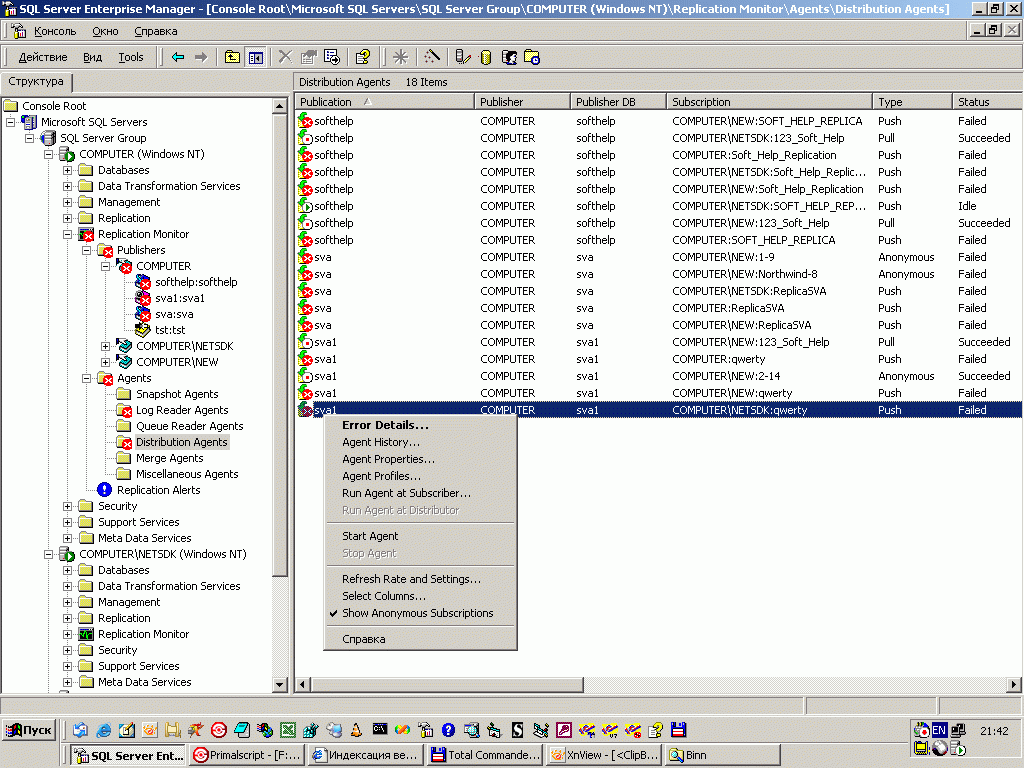
Task: Click the EN language indicator in tray
Action: (x=939, y=730)
